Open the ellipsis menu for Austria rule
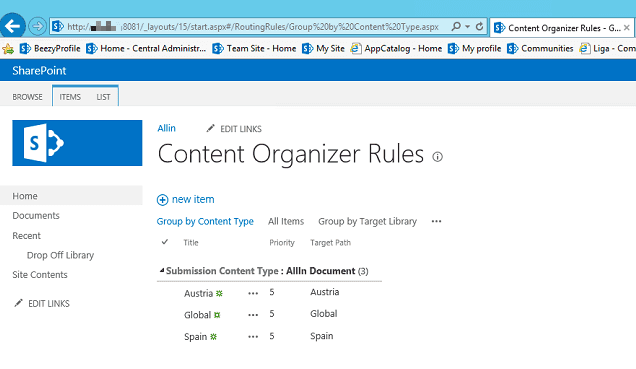 (253, 293)
